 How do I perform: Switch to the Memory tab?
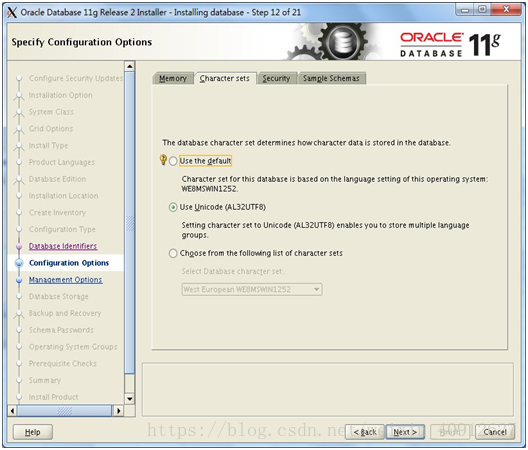coord(173,78)
